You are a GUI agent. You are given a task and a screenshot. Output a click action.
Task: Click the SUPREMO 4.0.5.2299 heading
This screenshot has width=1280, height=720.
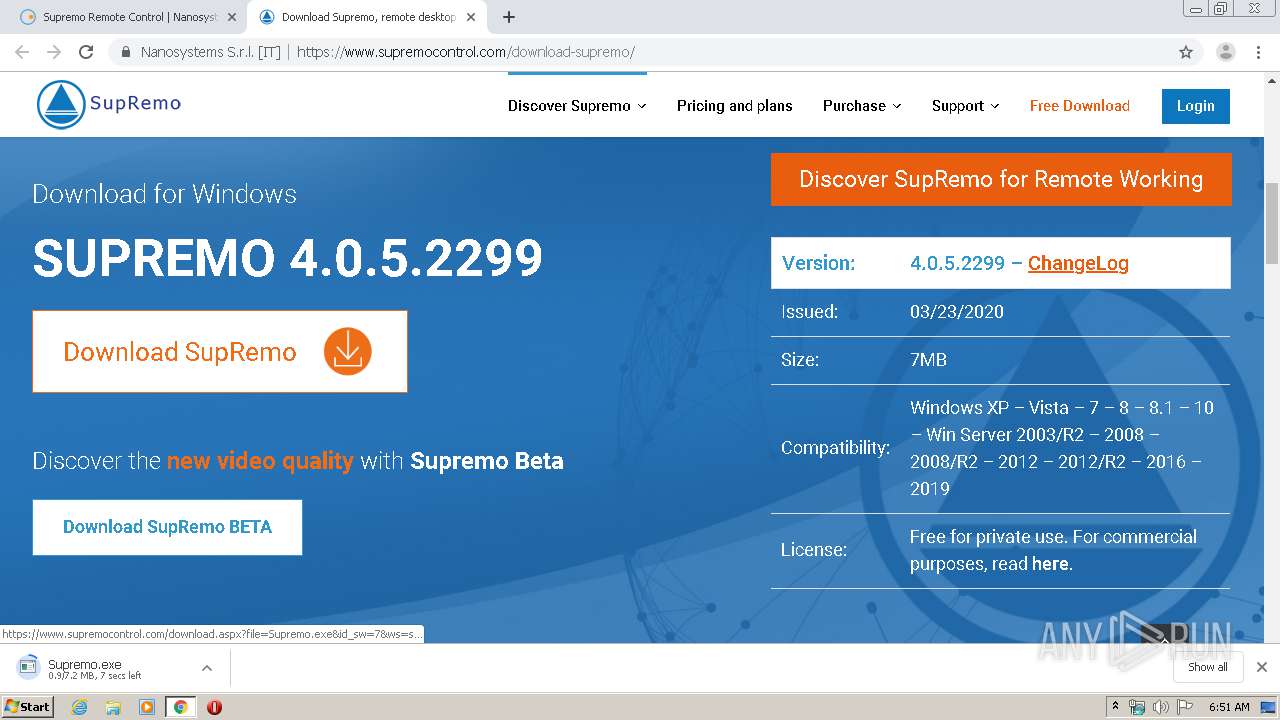(x=288, y=258)
